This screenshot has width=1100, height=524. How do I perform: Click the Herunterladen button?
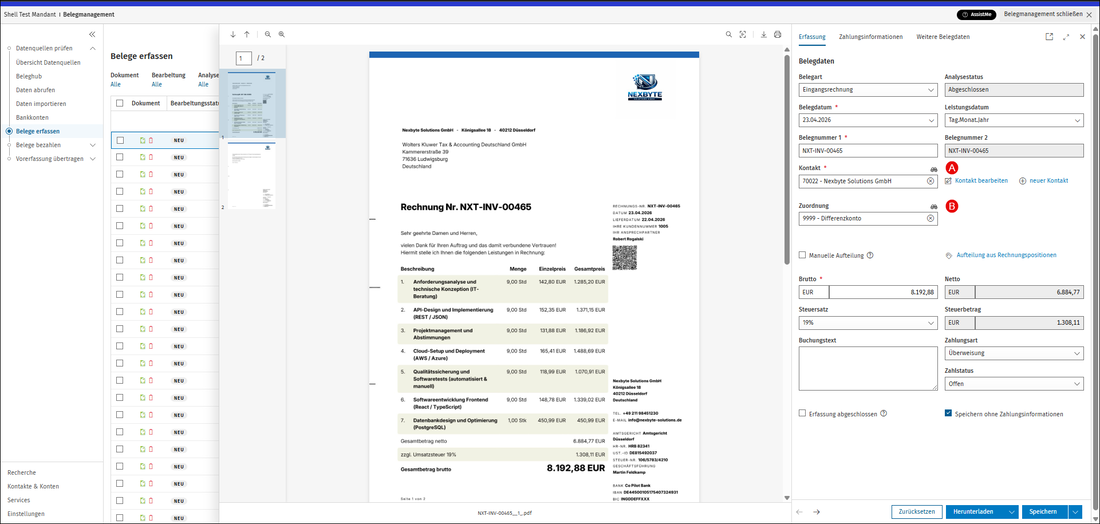974,512
